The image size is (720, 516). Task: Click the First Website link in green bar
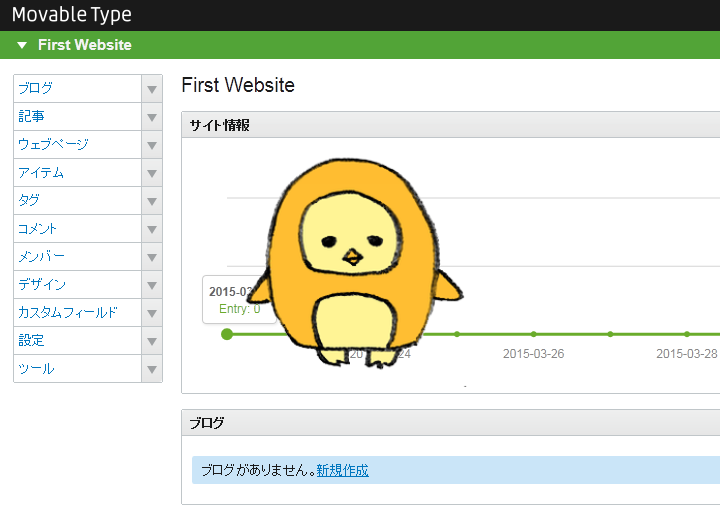click(x=84, y=45)
